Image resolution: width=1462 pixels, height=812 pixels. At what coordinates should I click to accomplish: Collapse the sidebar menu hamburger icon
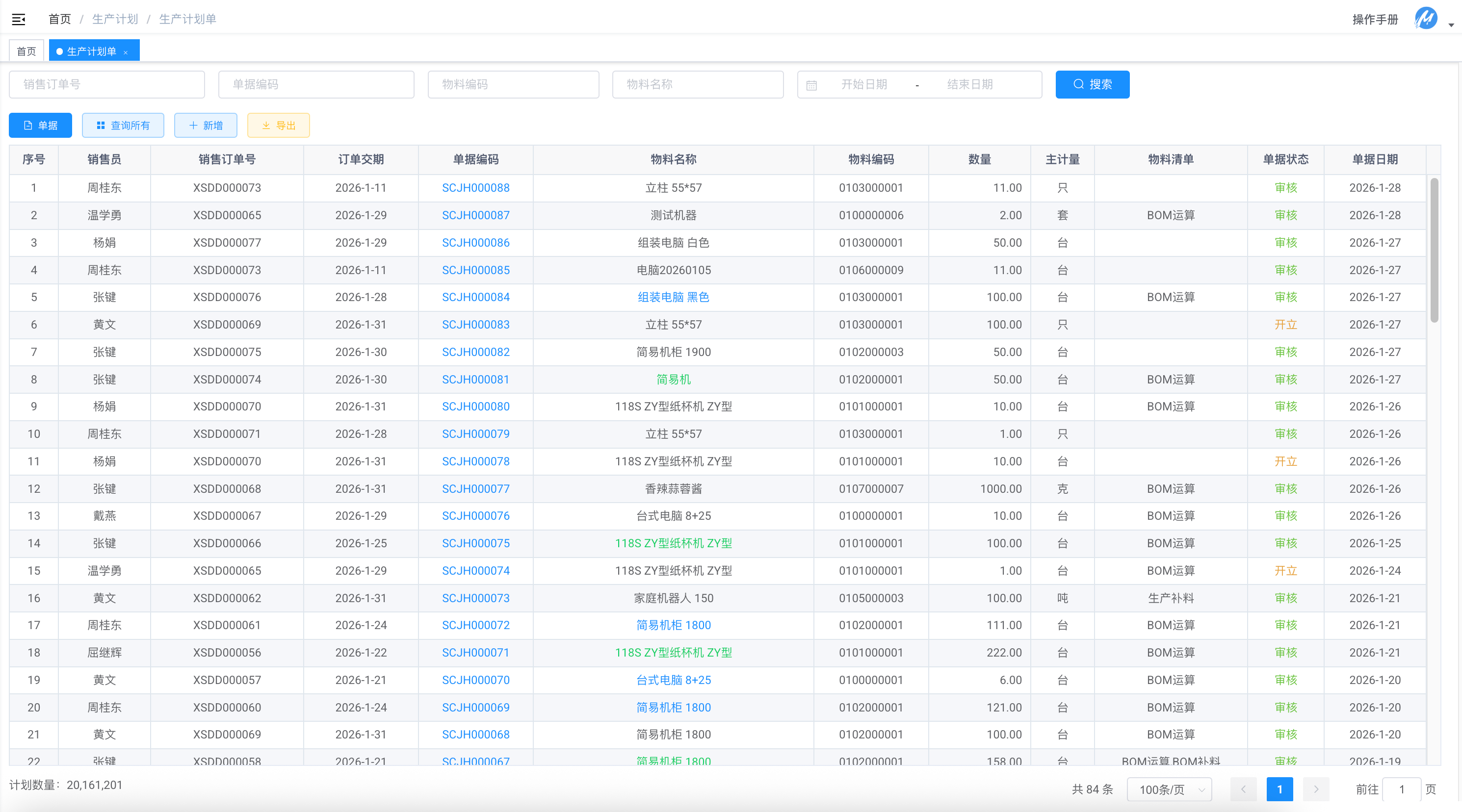[x=19, y=19]
